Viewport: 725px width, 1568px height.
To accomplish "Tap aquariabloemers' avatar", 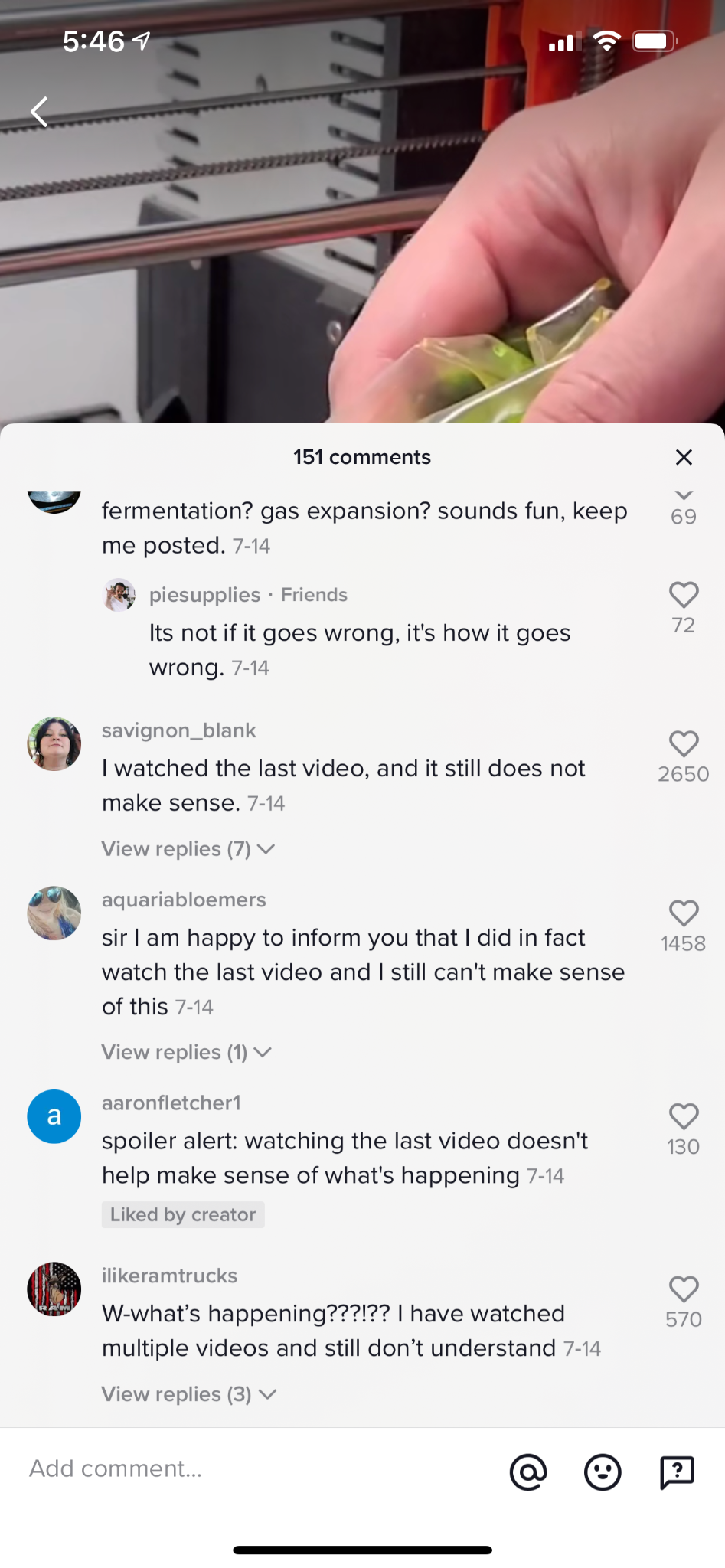I will [x=54, y=913].
